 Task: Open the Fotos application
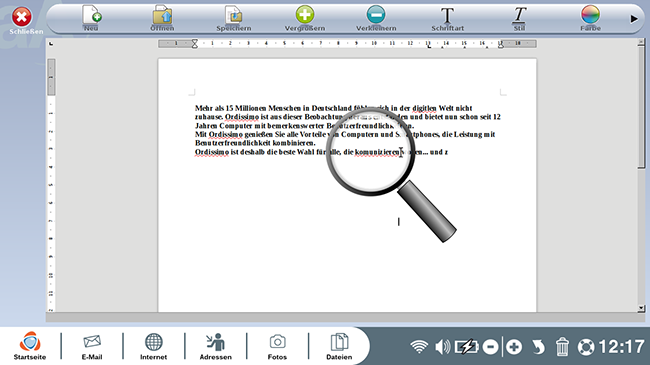point(277,346)
